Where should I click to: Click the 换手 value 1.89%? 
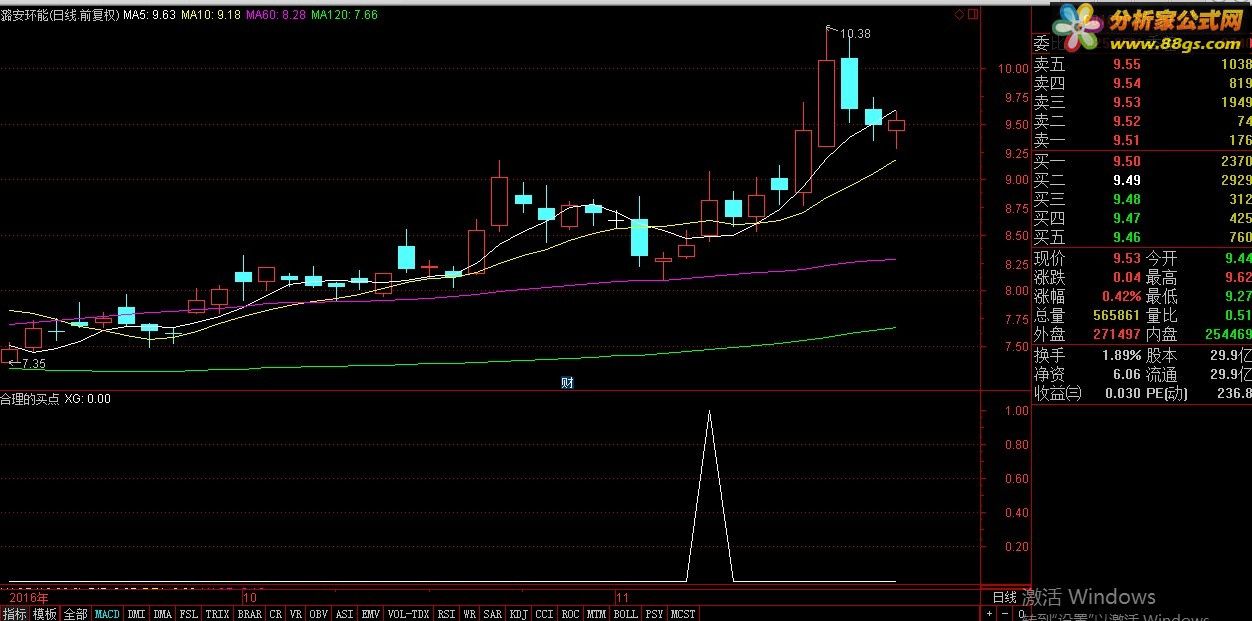1121,355
